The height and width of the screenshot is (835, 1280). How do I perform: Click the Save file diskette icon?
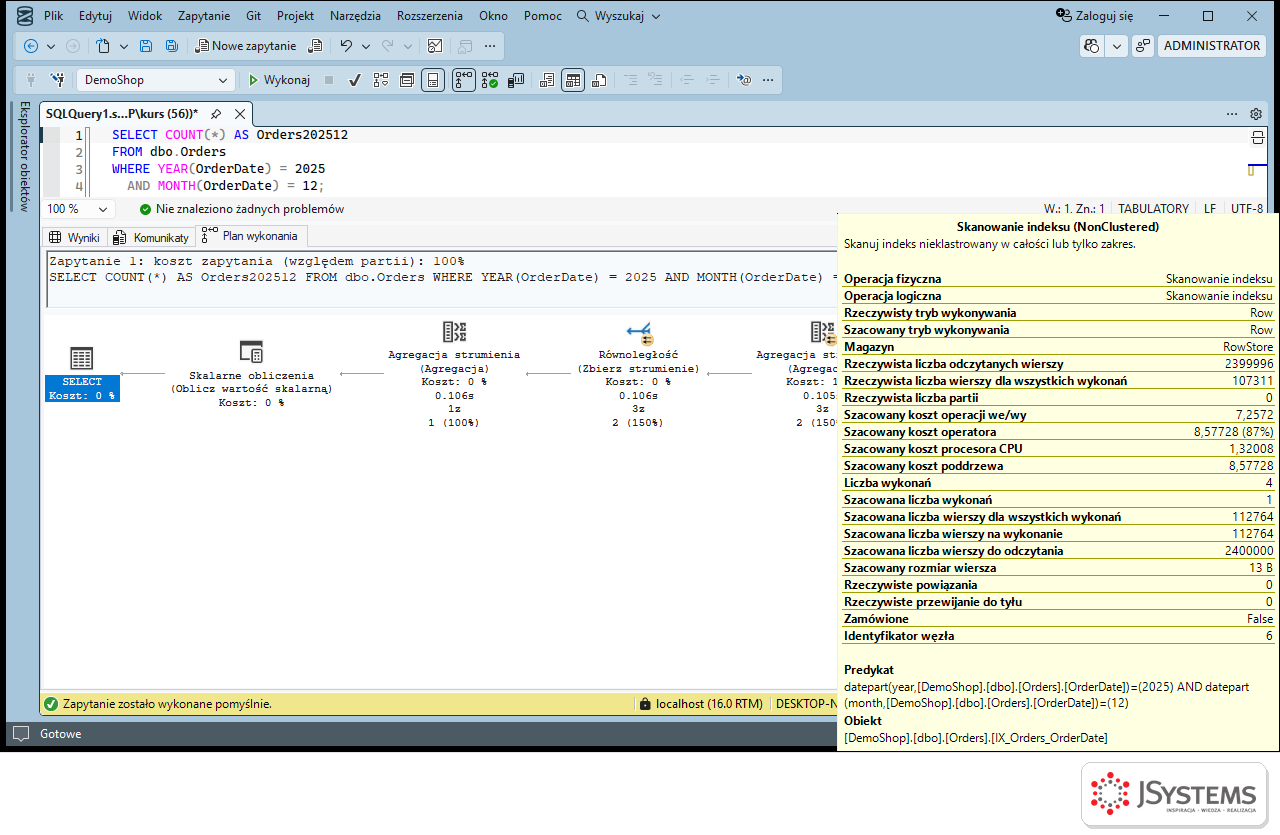point(146,46)
